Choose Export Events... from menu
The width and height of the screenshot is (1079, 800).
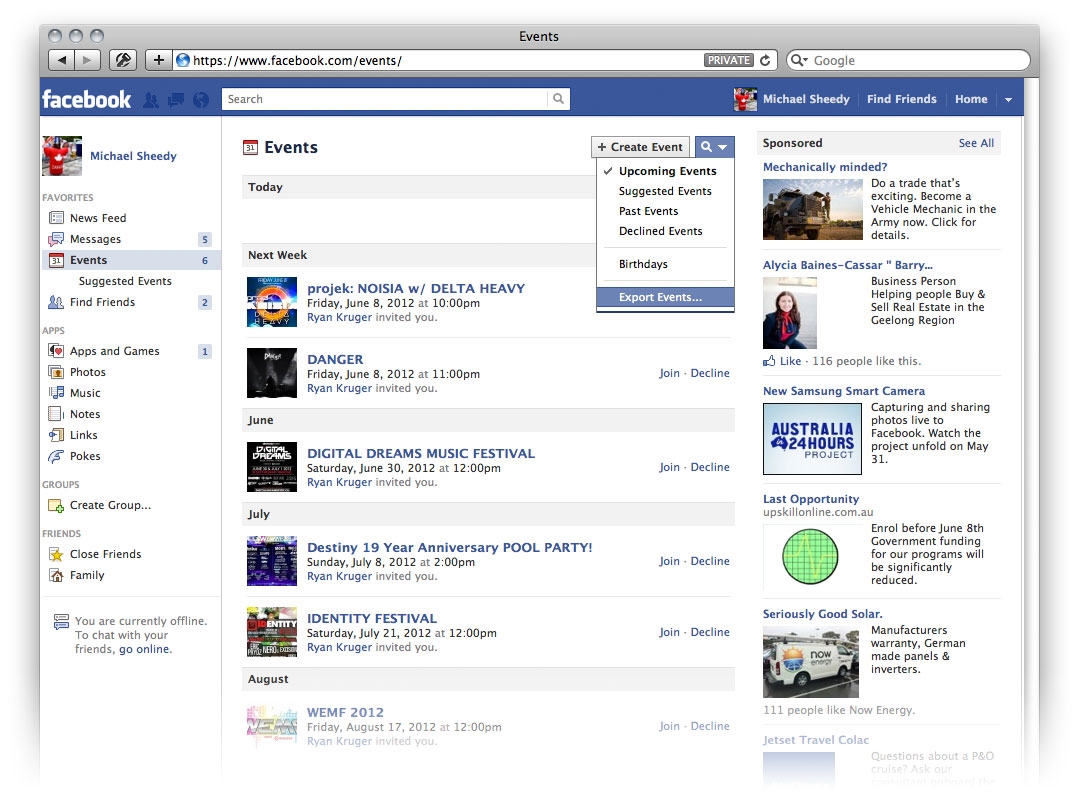click(x=665, y=297)
